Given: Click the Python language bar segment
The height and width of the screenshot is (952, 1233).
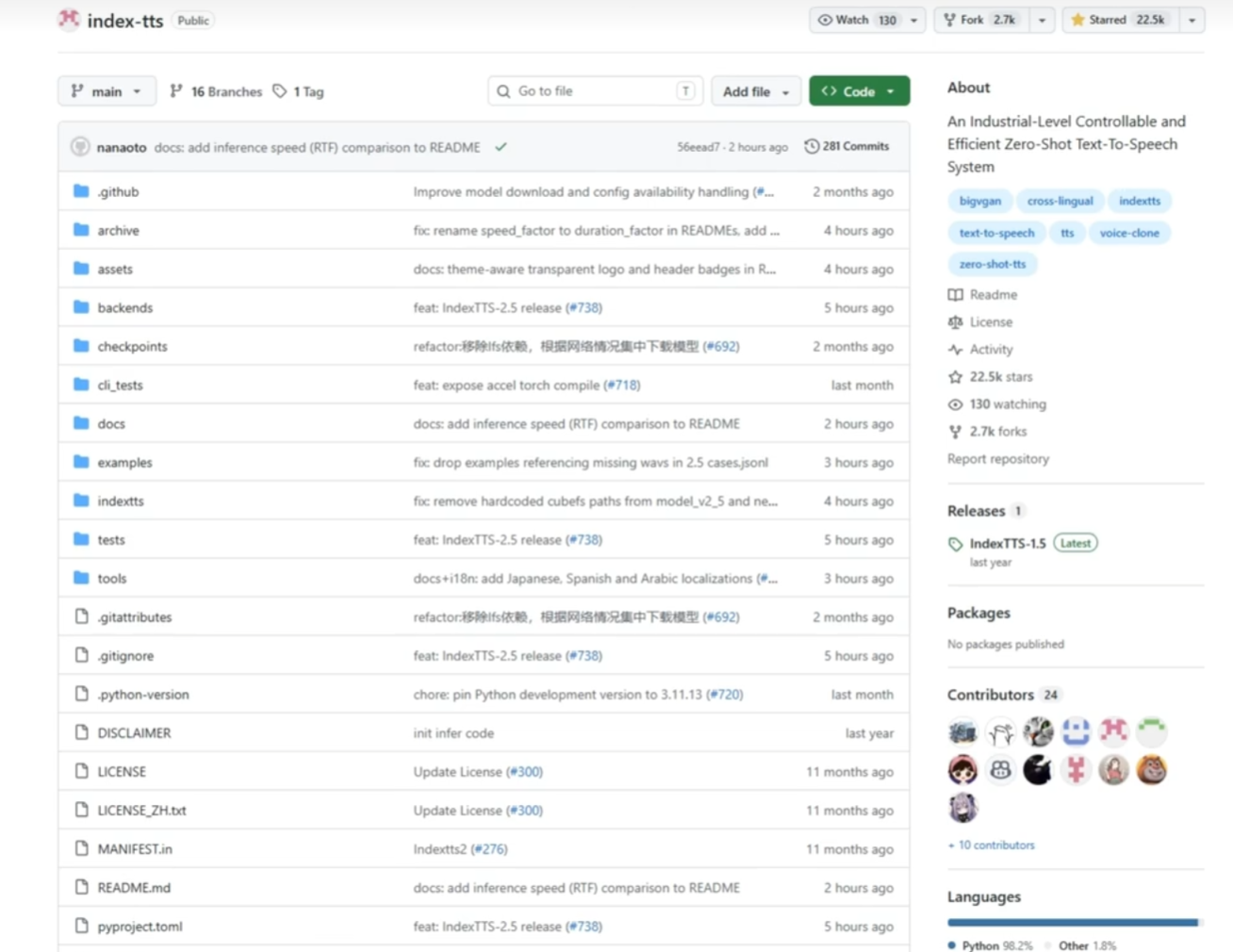Looking at the screenshot, I should (x=1073, y=922).
